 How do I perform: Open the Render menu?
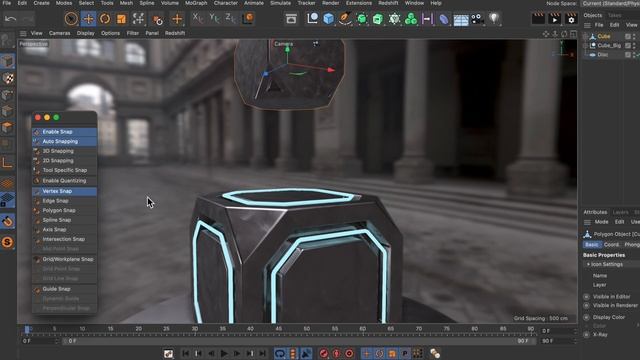coord(330,3)
